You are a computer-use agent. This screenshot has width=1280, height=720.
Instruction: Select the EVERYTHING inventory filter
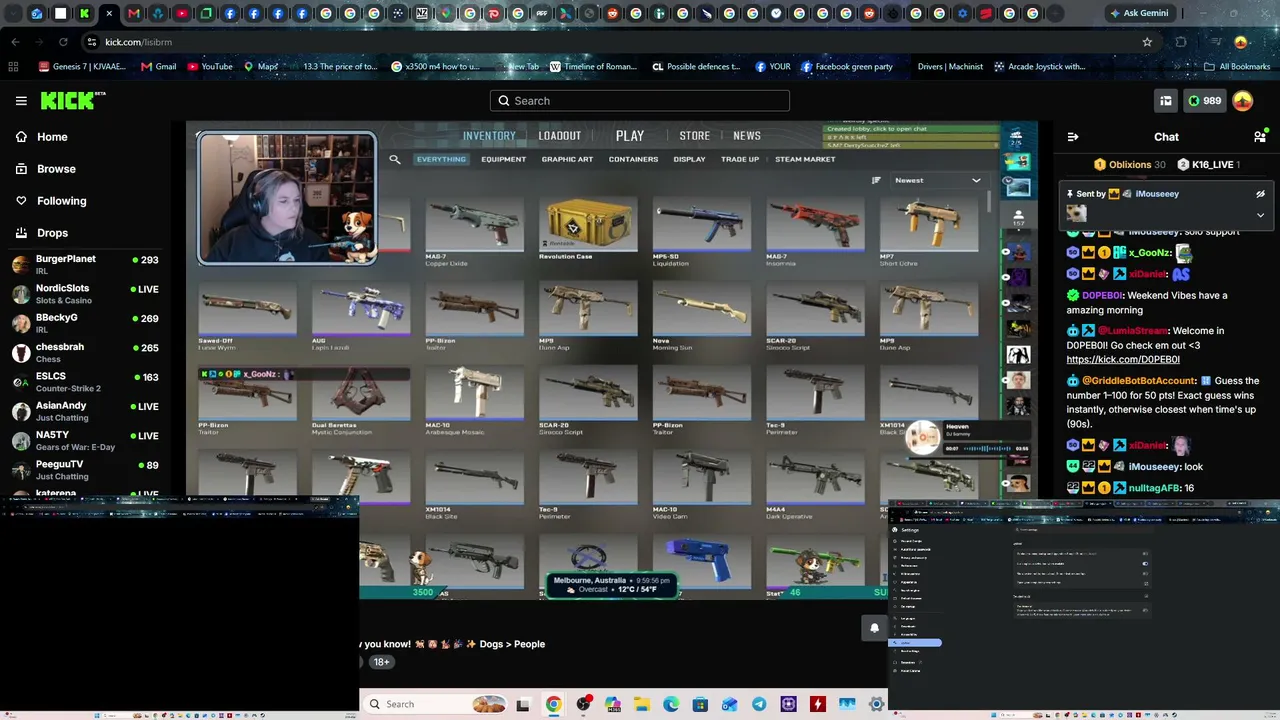(441, 159)
